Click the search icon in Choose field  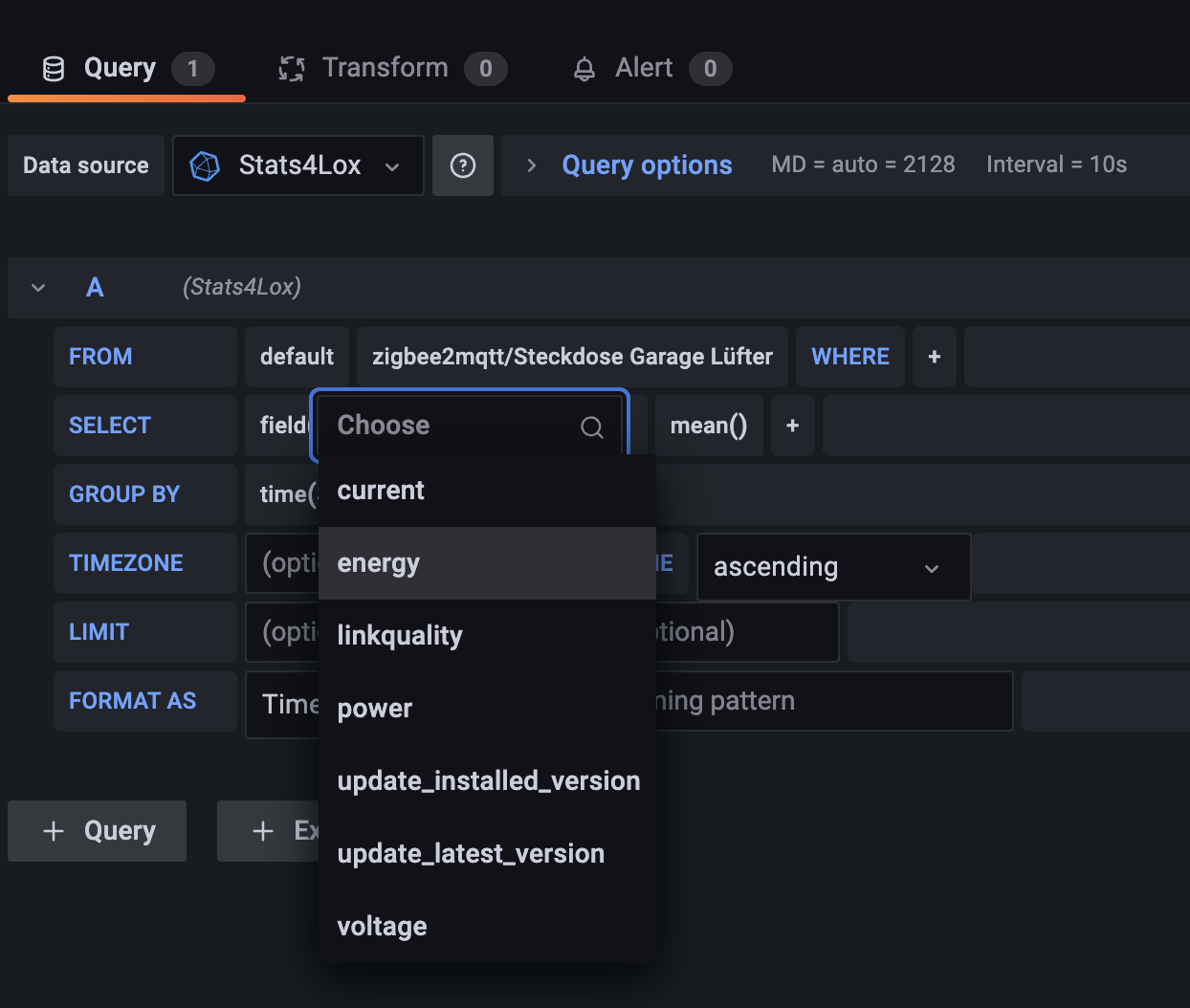[592, 427]
